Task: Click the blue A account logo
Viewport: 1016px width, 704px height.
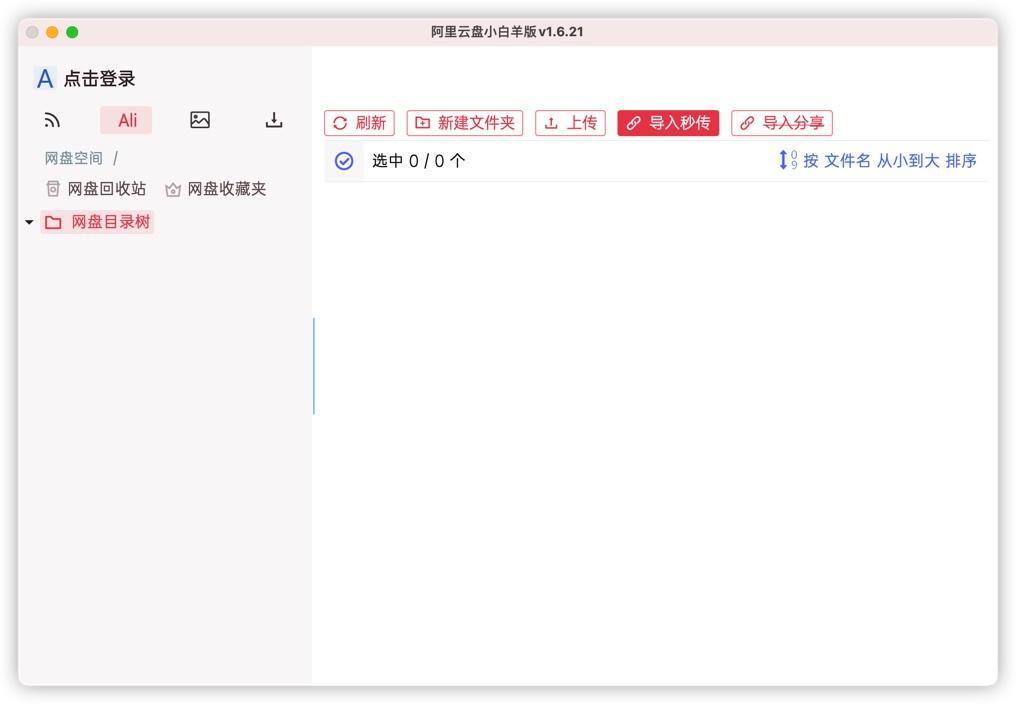Action: [x=45, y=78]
